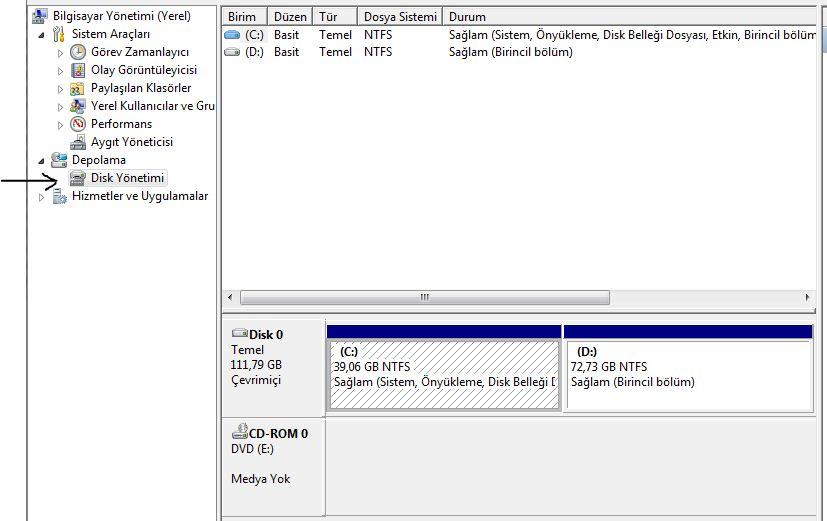Select the Görev Zamanlayıcı tree label
This screenshot has height=521, width=827.
click(140, 52)
